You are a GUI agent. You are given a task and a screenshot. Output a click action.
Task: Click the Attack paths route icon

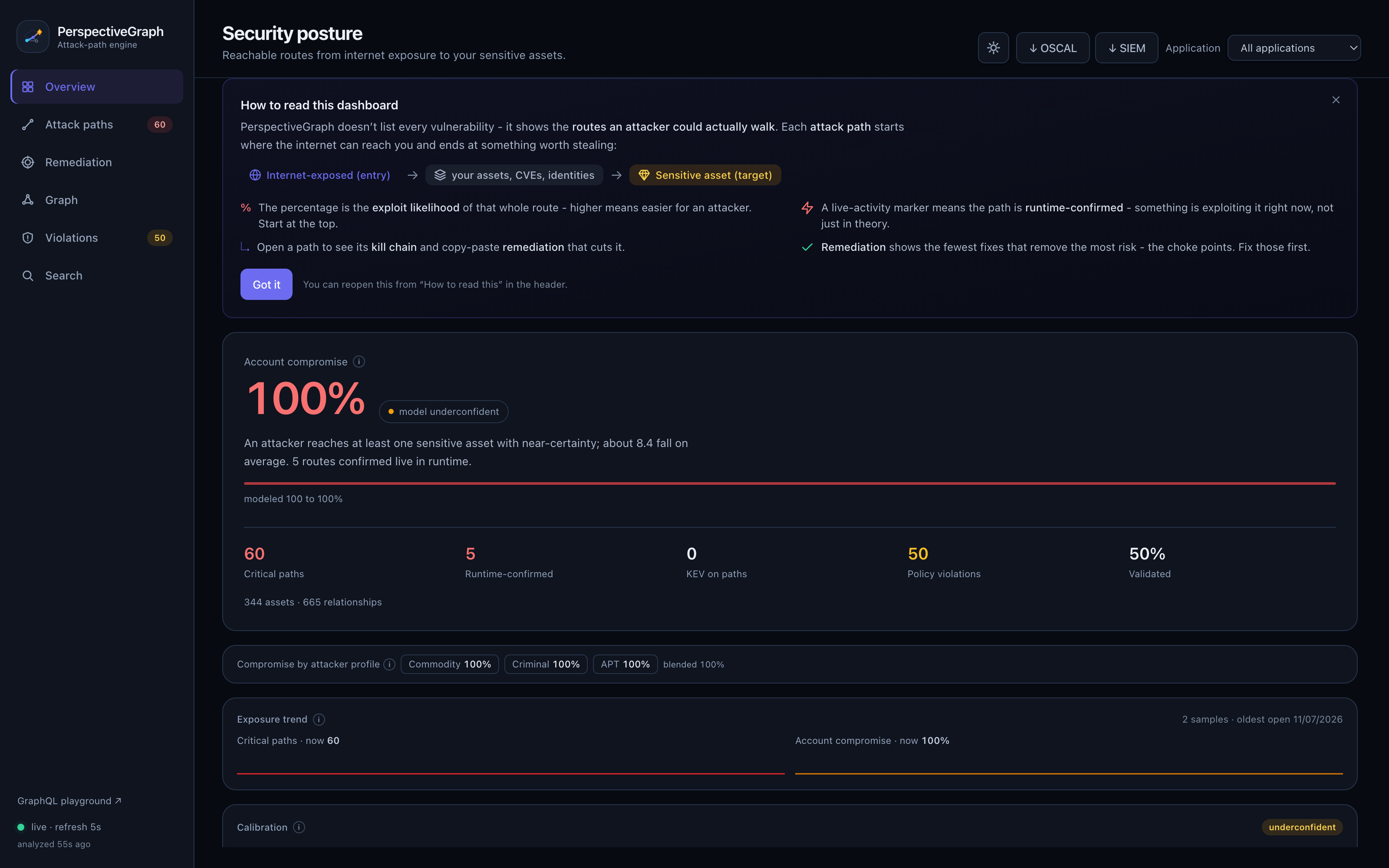(27, 125)
